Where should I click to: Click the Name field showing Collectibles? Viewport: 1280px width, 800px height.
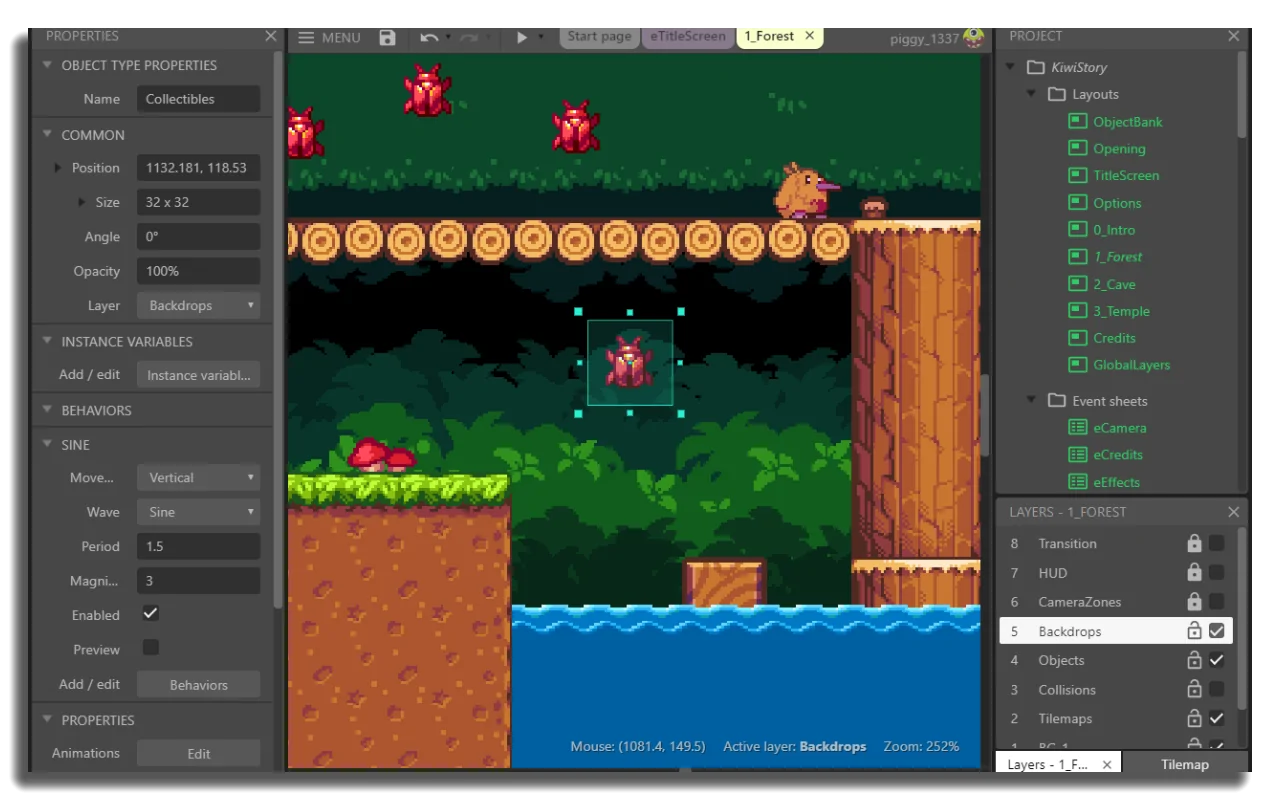[197, 99]
